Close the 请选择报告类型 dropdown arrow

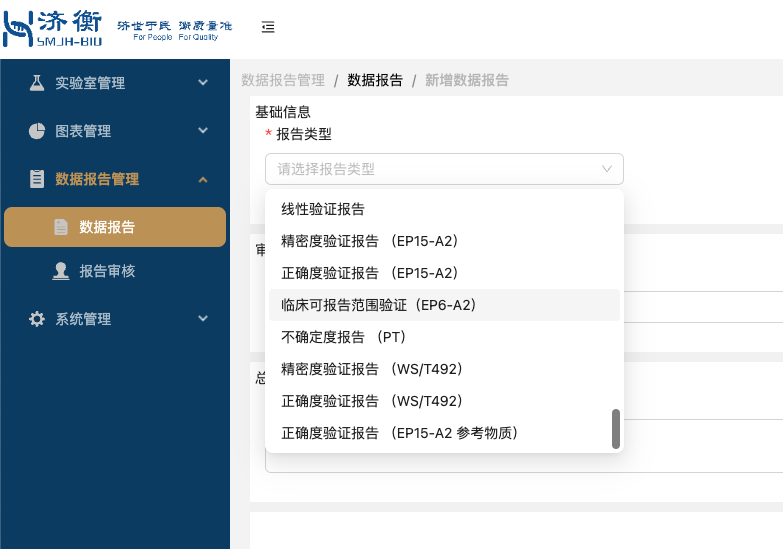(x=607, y=169)
